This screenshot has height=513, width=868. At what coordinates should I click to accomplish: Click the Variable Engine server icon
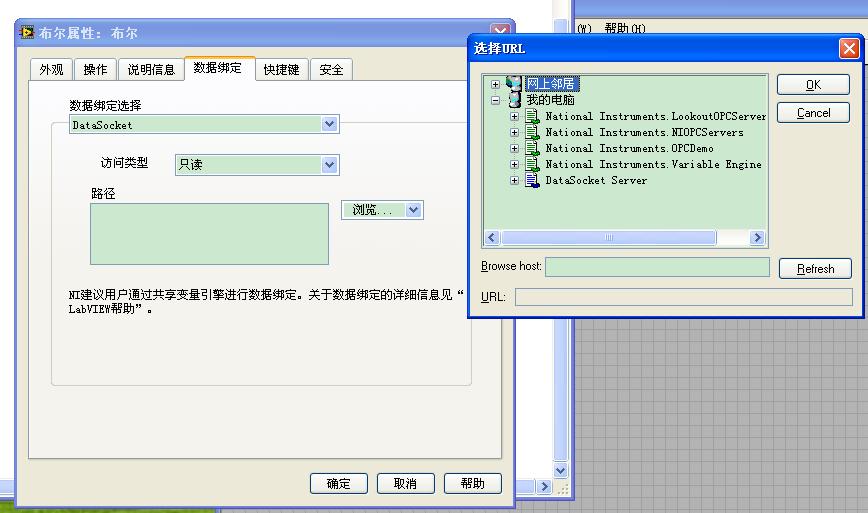532,164
